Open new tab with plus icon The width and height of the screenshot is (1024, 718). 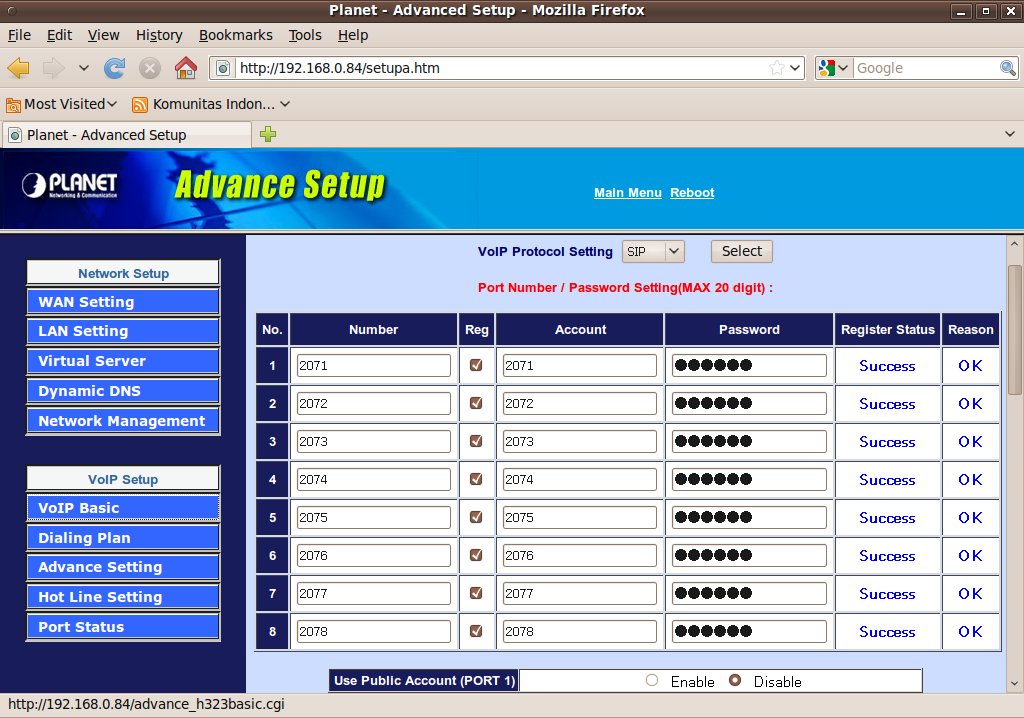(x=268, y=134)
